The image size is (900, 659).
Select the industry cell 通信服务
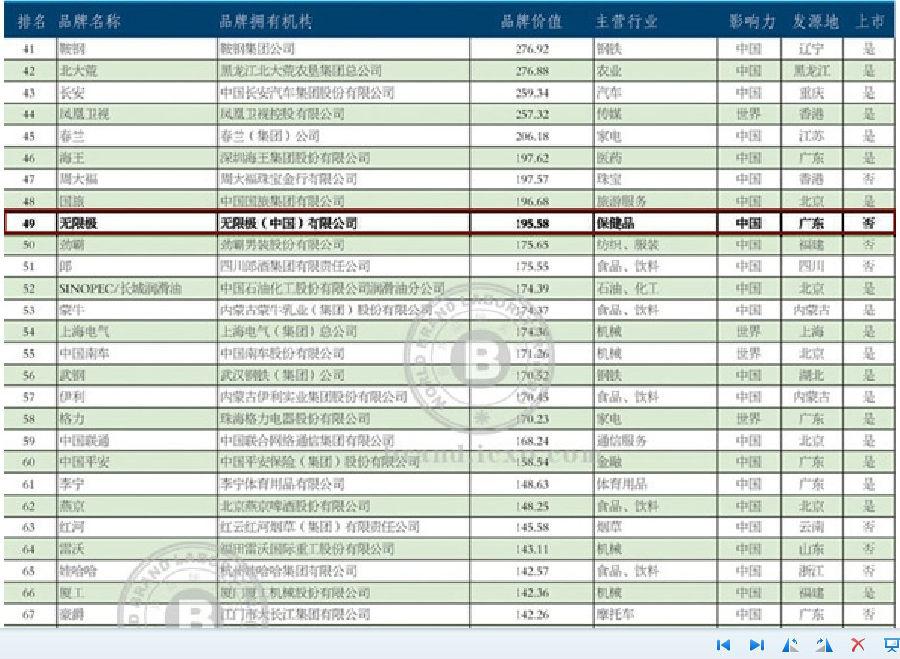pos(622,440)
